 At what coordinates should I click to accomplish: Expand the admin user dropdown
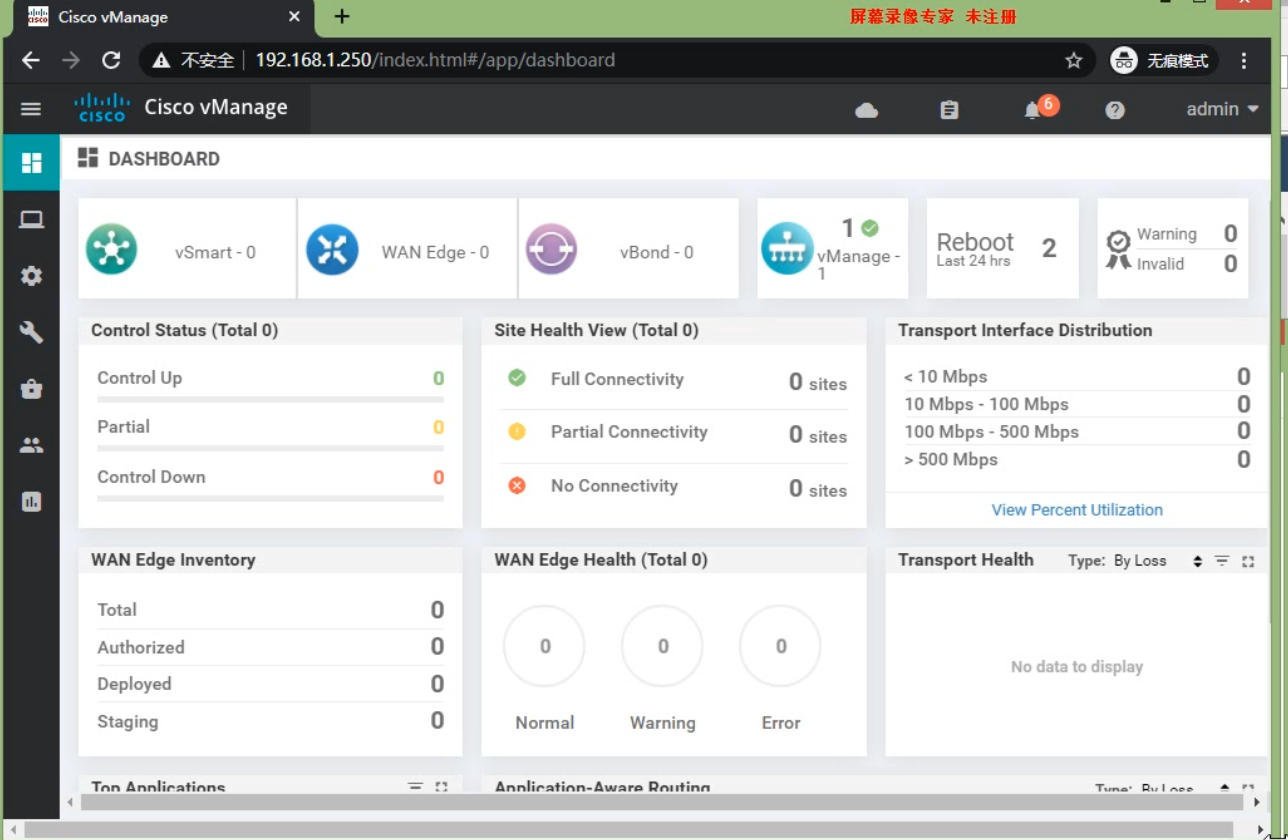click(1222, 109)
